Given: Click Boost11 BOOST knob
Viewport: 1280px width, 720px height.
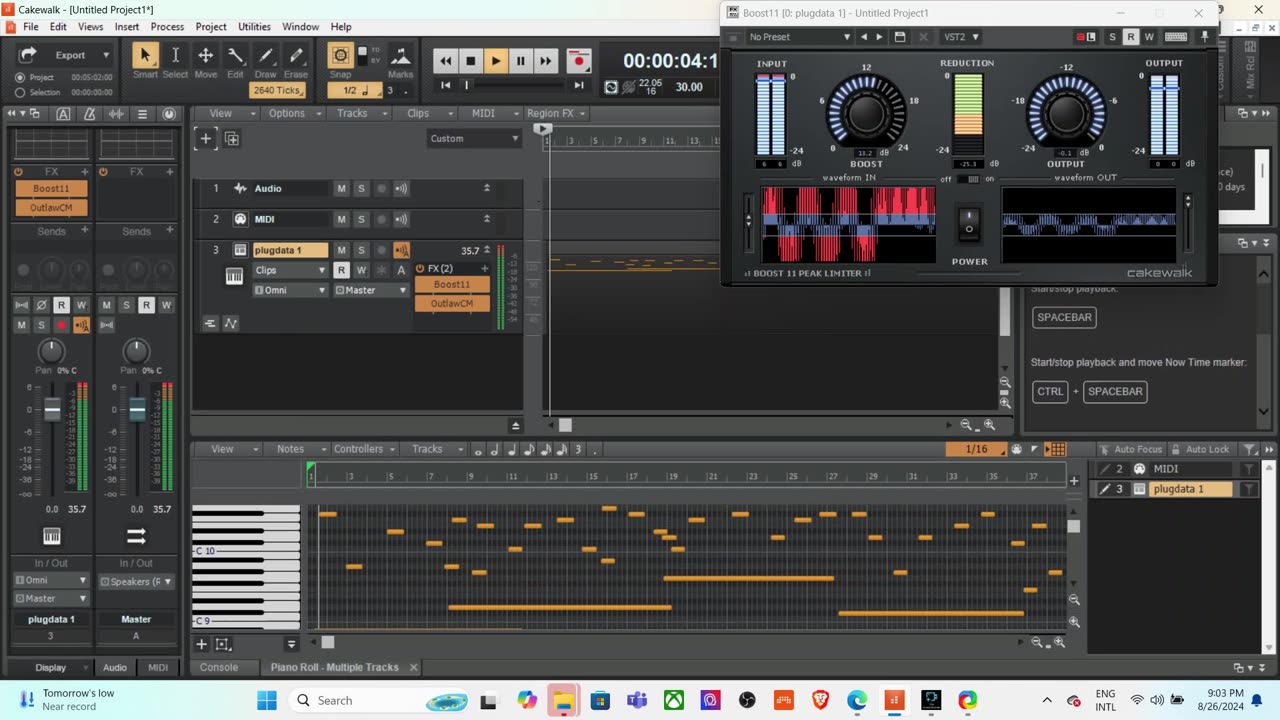Looking at the screenshot, I should 866,113.
